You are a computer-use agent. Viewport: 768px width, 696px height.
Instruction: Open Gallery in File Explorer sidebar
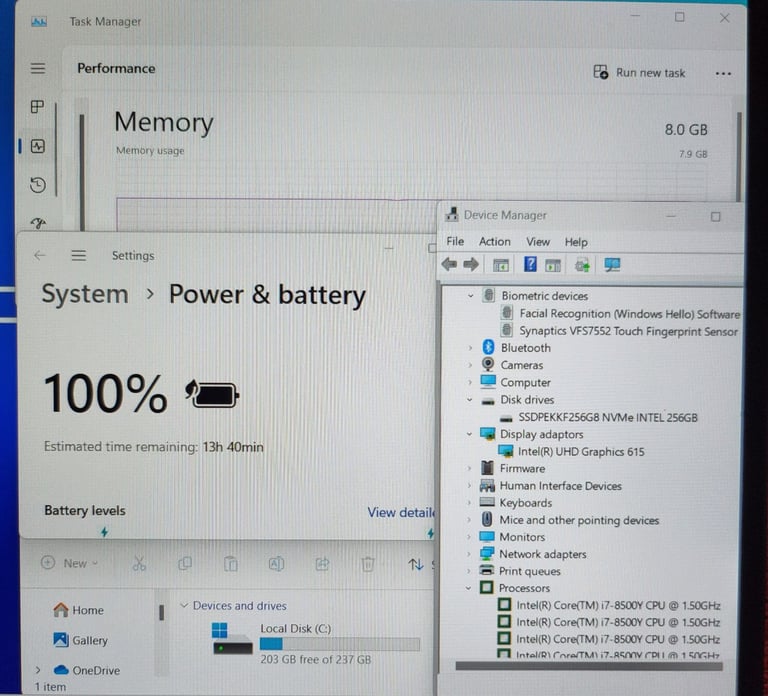pos(80,640)
